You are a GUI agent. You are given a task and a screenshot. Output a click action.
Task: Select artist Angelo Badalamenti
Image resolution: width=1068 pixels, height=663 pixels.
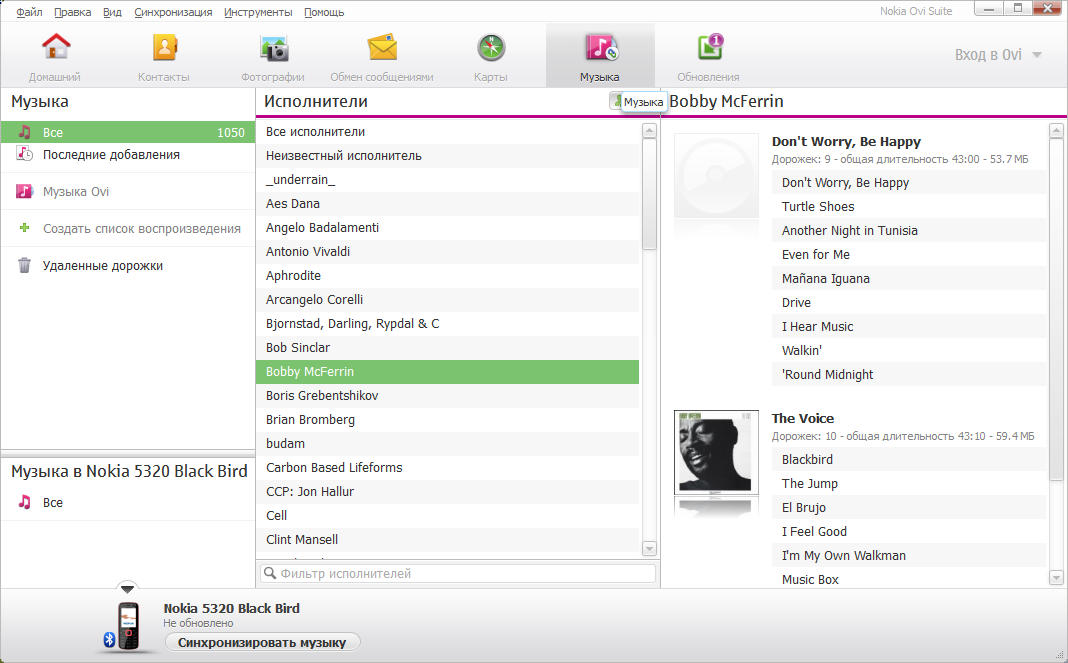[x=447, y=228]
